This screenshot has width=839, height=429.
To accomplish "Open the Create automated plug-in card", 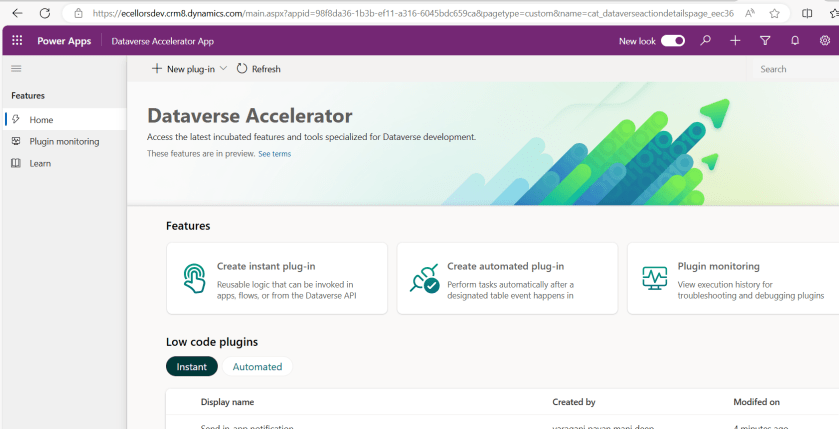I will click(x=507, y=278).
